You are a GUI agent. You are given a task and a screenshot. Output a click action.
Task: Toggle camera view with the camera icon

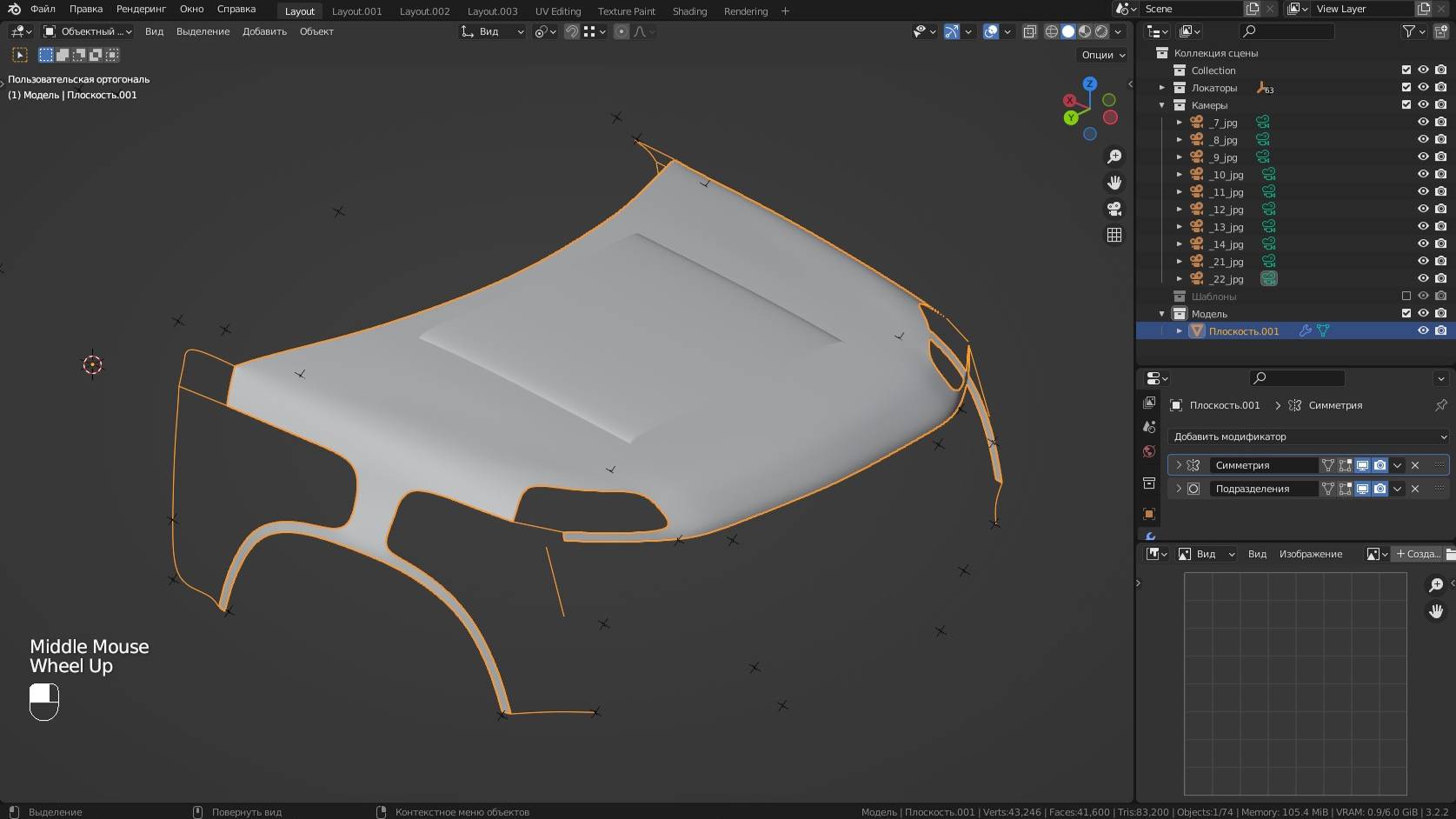coord(1114,209)
